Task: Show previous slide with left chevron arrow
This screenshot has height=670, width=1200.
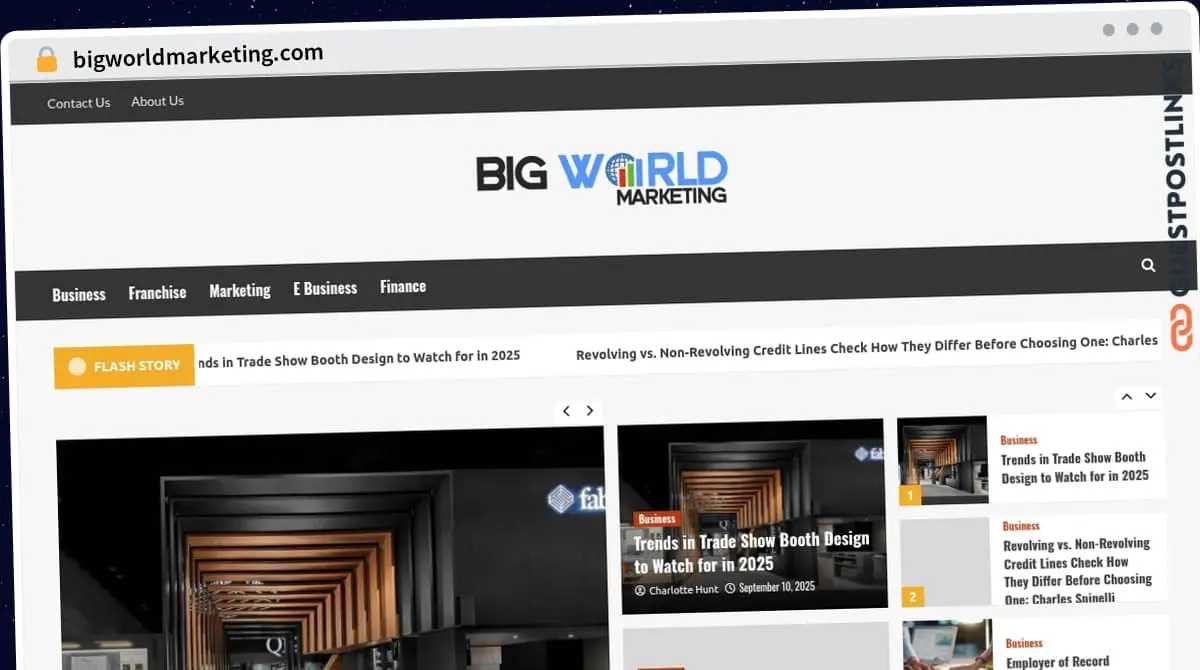Action: tap(566, 411)
